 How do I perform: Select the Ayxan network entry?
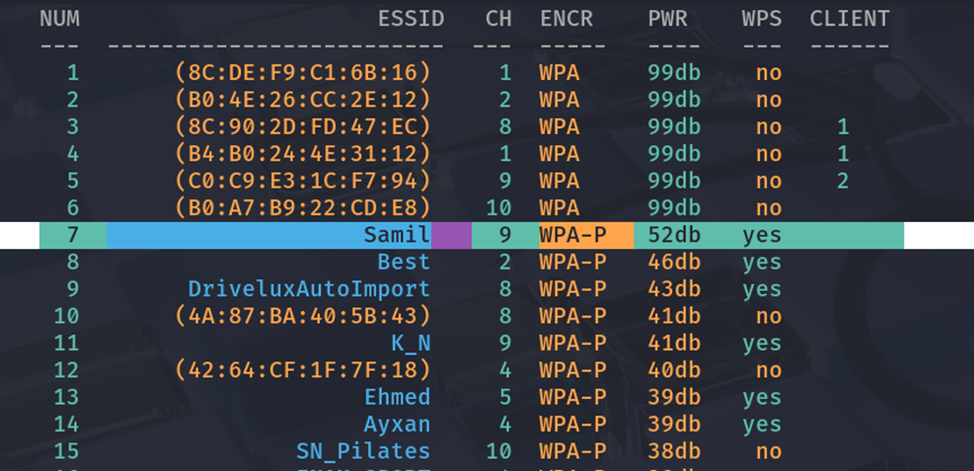tap(397, 424)
